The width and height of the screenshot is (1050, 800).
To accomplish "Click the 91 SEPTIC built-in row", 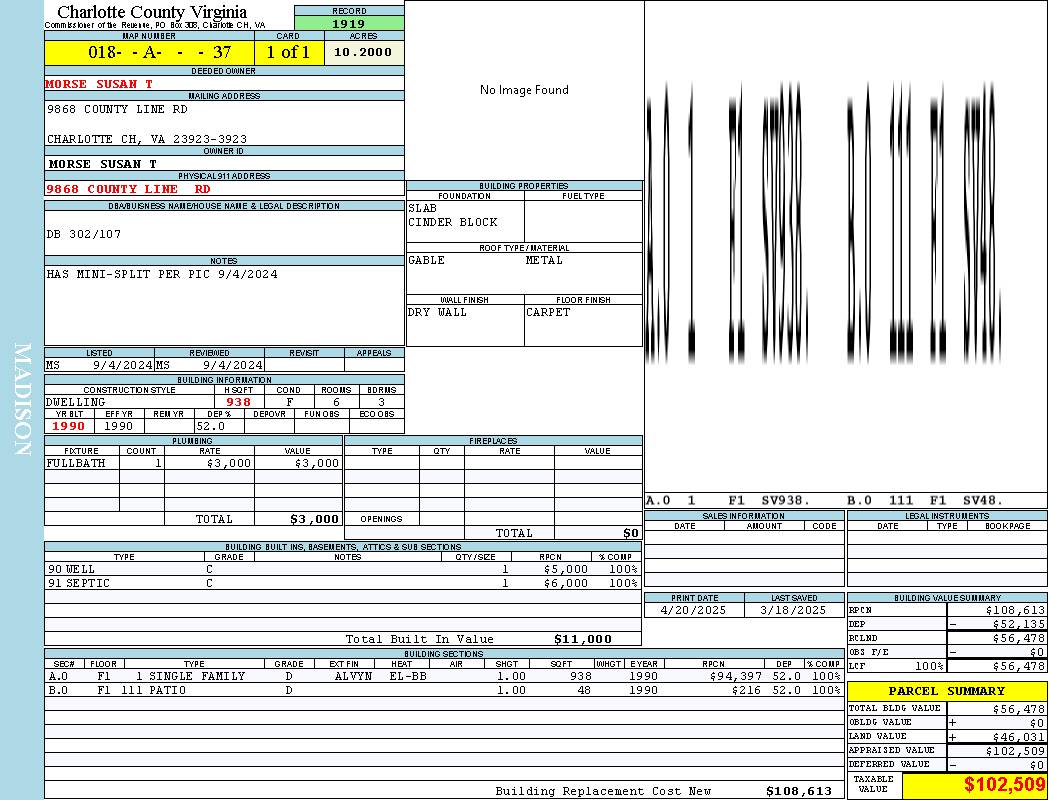I will click(343, 583).
